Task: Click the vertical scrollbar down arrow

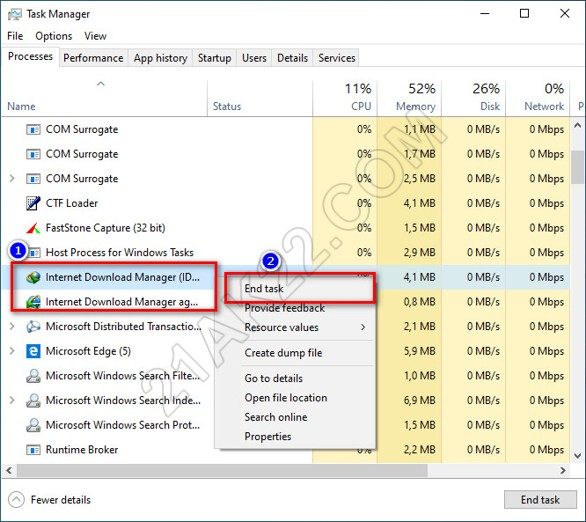Action: point(578,456)
